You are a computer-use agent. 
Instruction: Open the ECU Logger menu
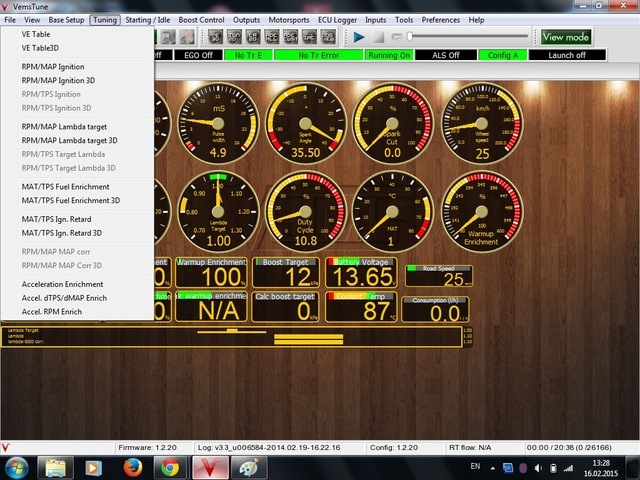click(337, 20)
